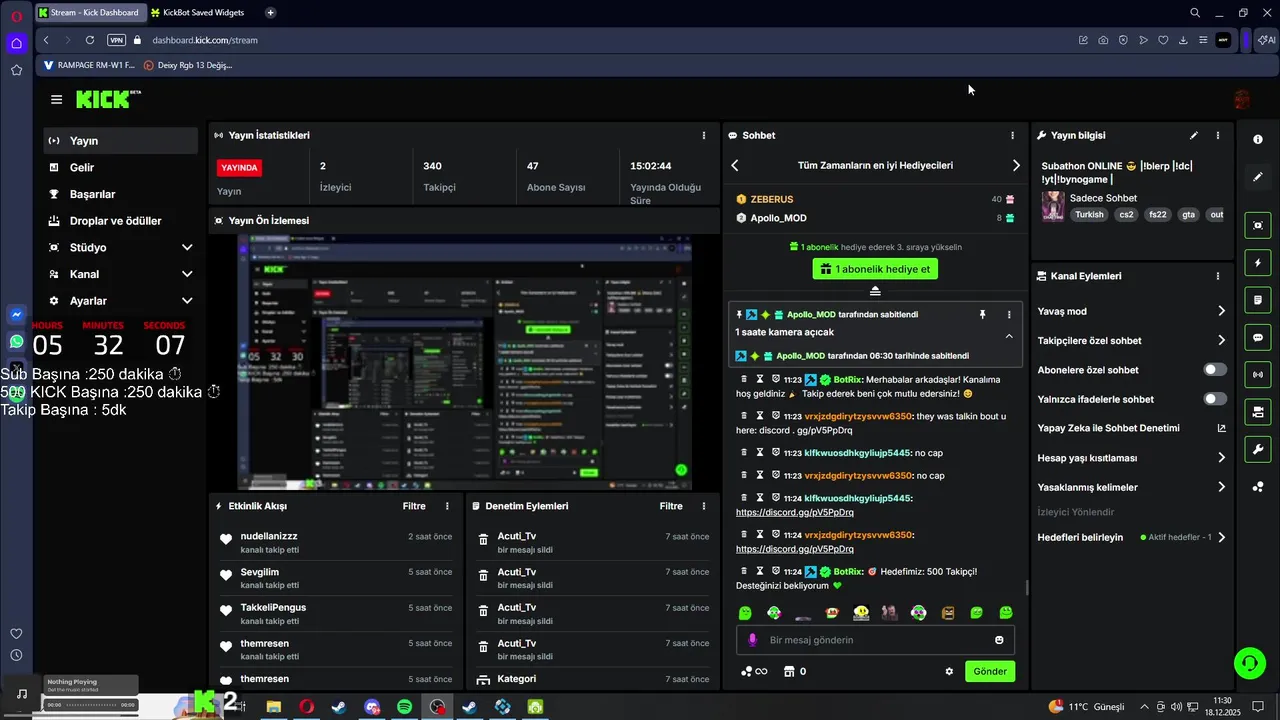
Task: Open Gelir in the sidebar
Action: (x=121, y=168)
